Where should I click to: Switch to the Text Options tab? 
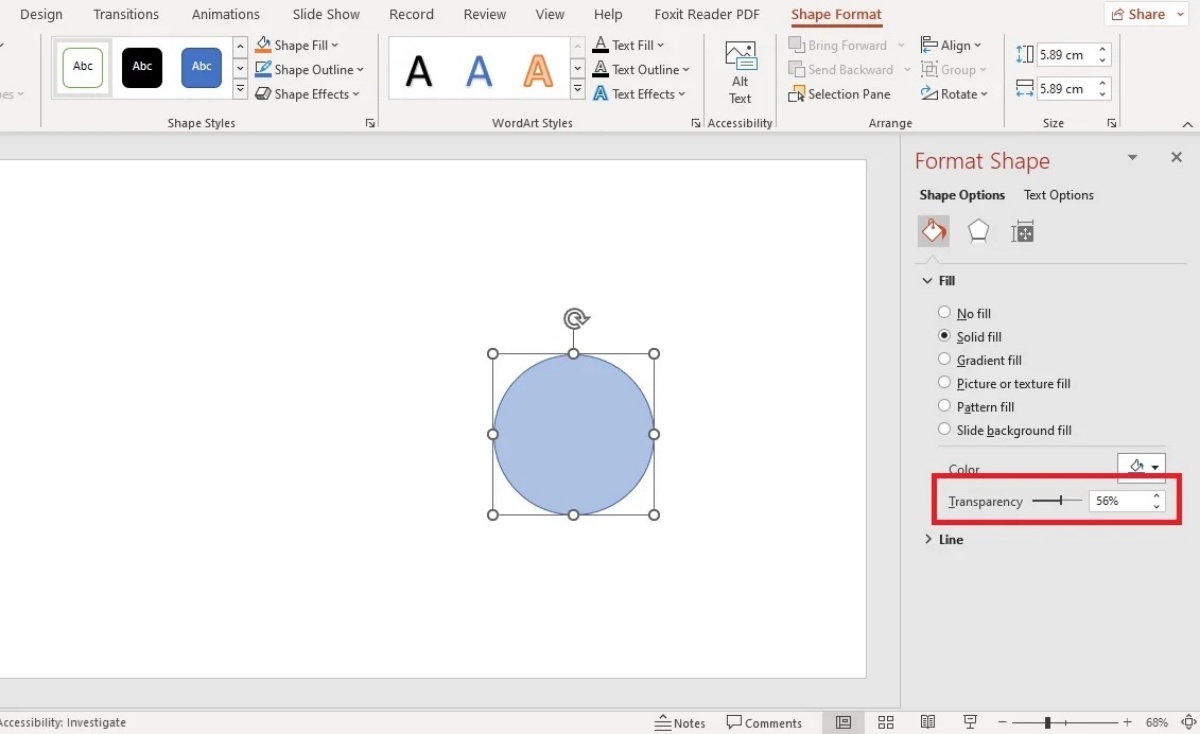(1058, 195)
